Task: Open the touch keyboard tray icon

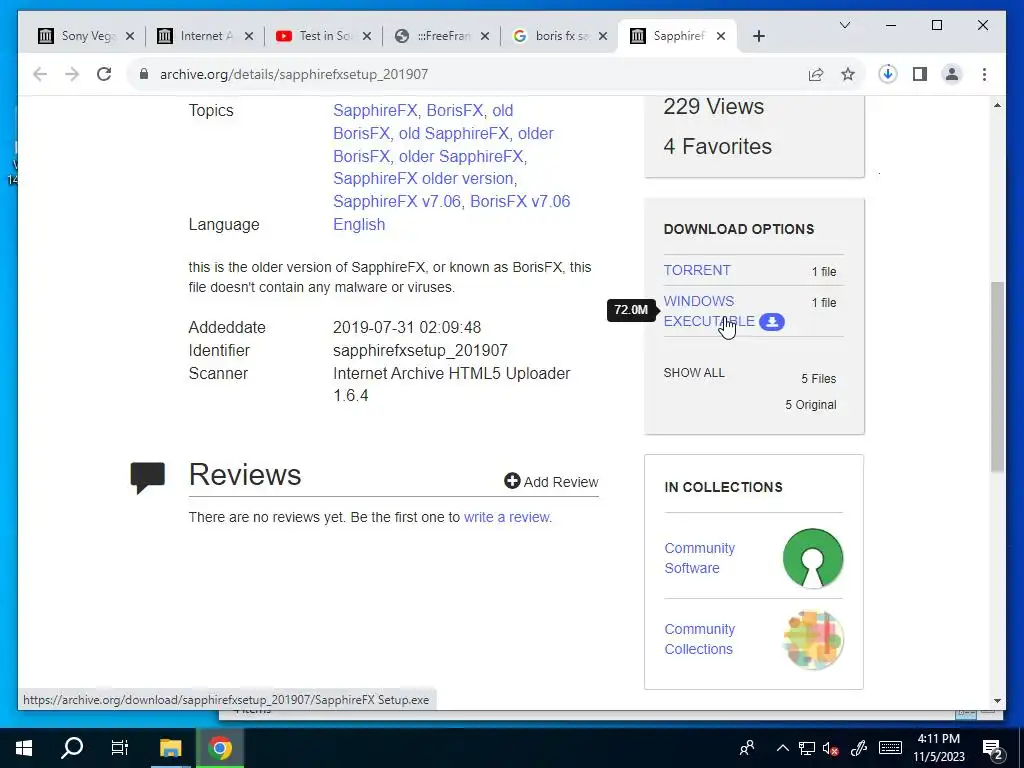Action: click(x=890, y=748)
